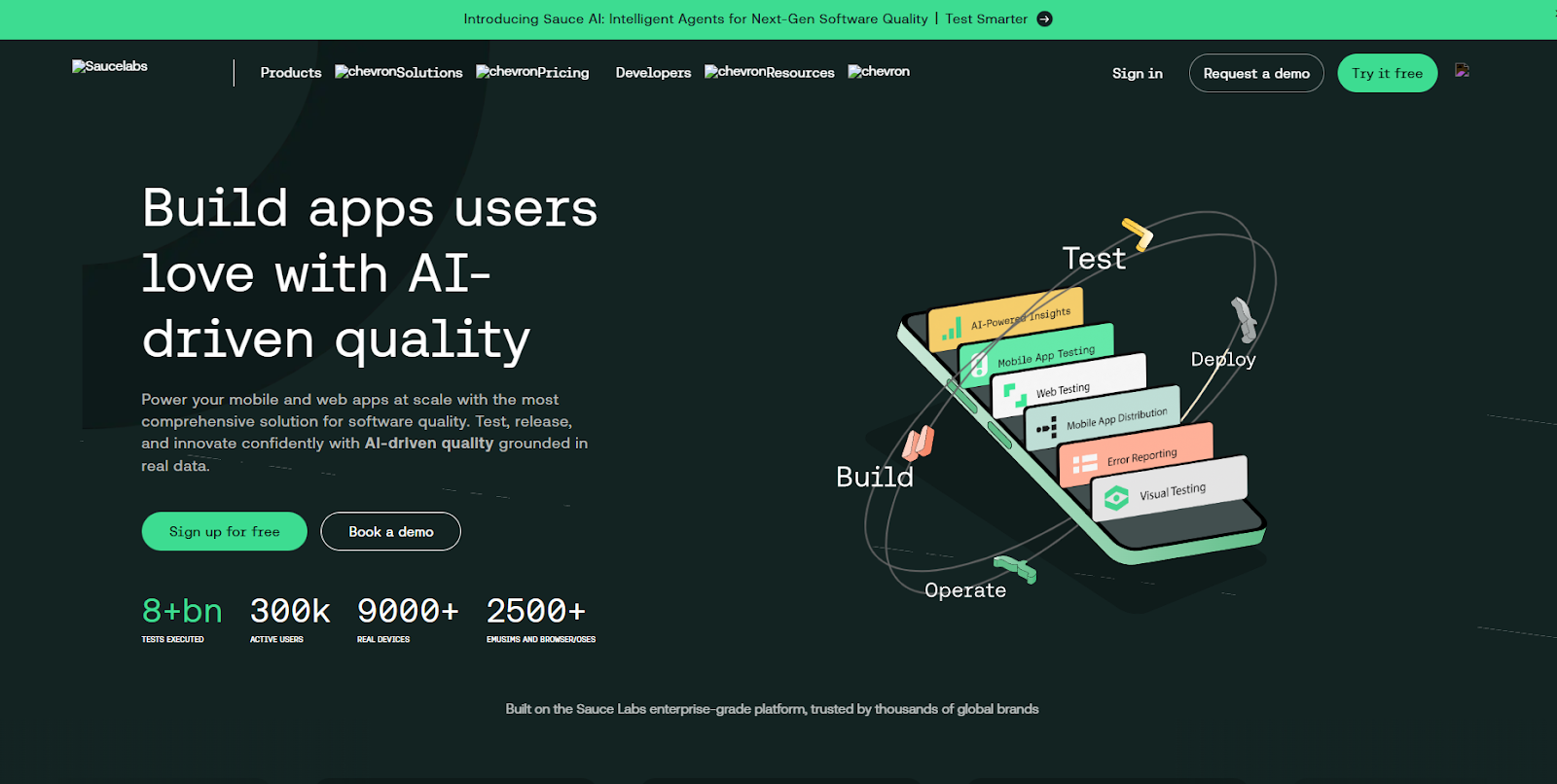1557x784 pixels.
Task: Click the AI-Powered Insights bar chart icon
Action: click(x=951, y=330)
